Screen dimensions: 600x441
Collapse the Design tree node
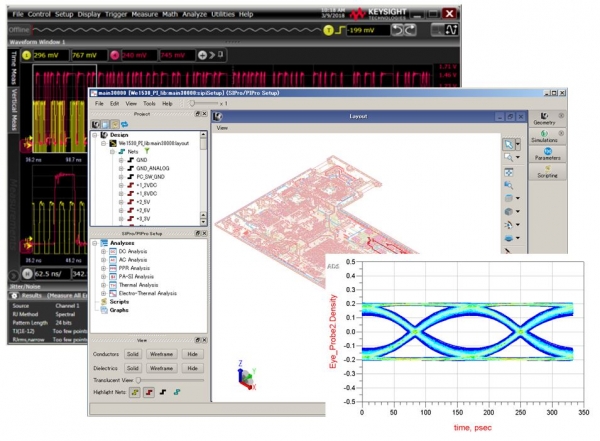tap(93, 134)
